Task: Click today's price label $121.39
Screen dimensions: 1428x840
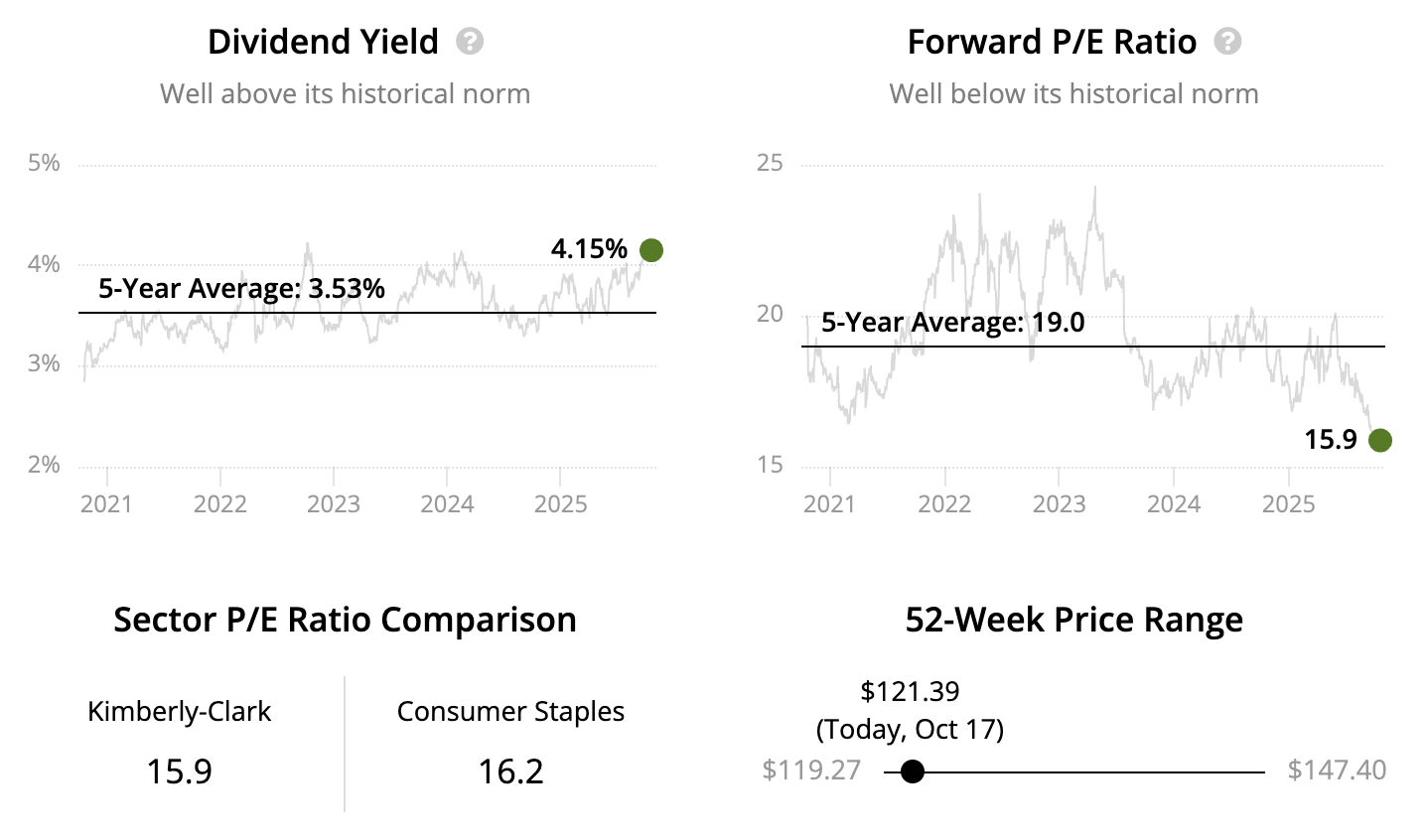Action: pyautogui.click(x=910, y=691)
